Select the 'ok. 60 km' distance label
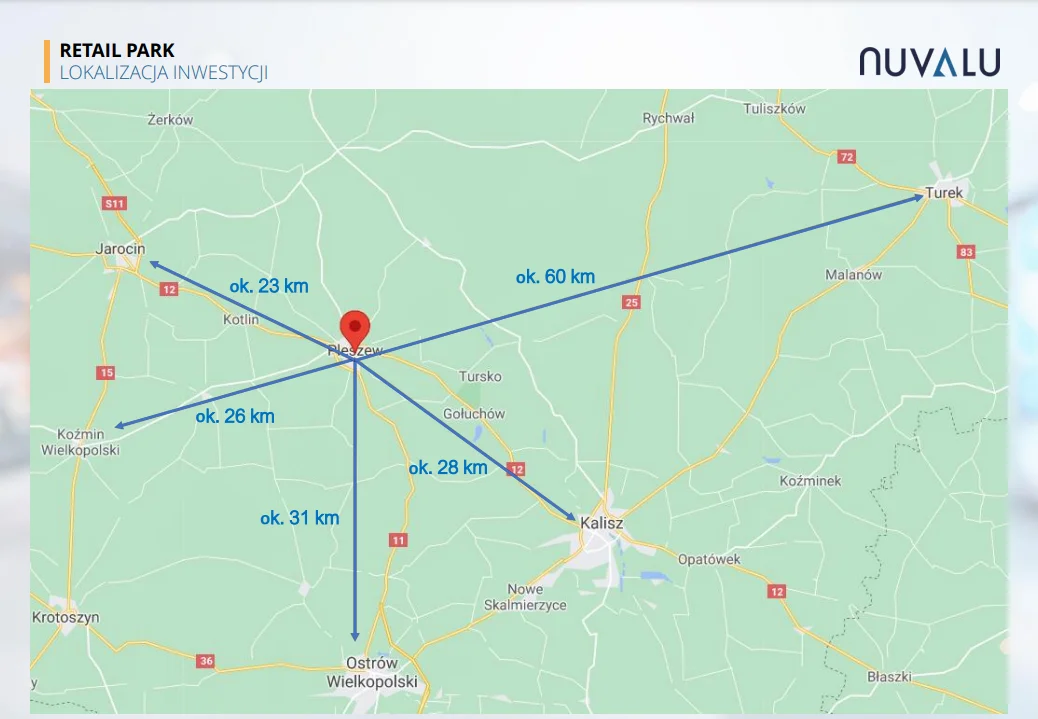The width and height of the screenshot is (1038, 719). point(555,277)
